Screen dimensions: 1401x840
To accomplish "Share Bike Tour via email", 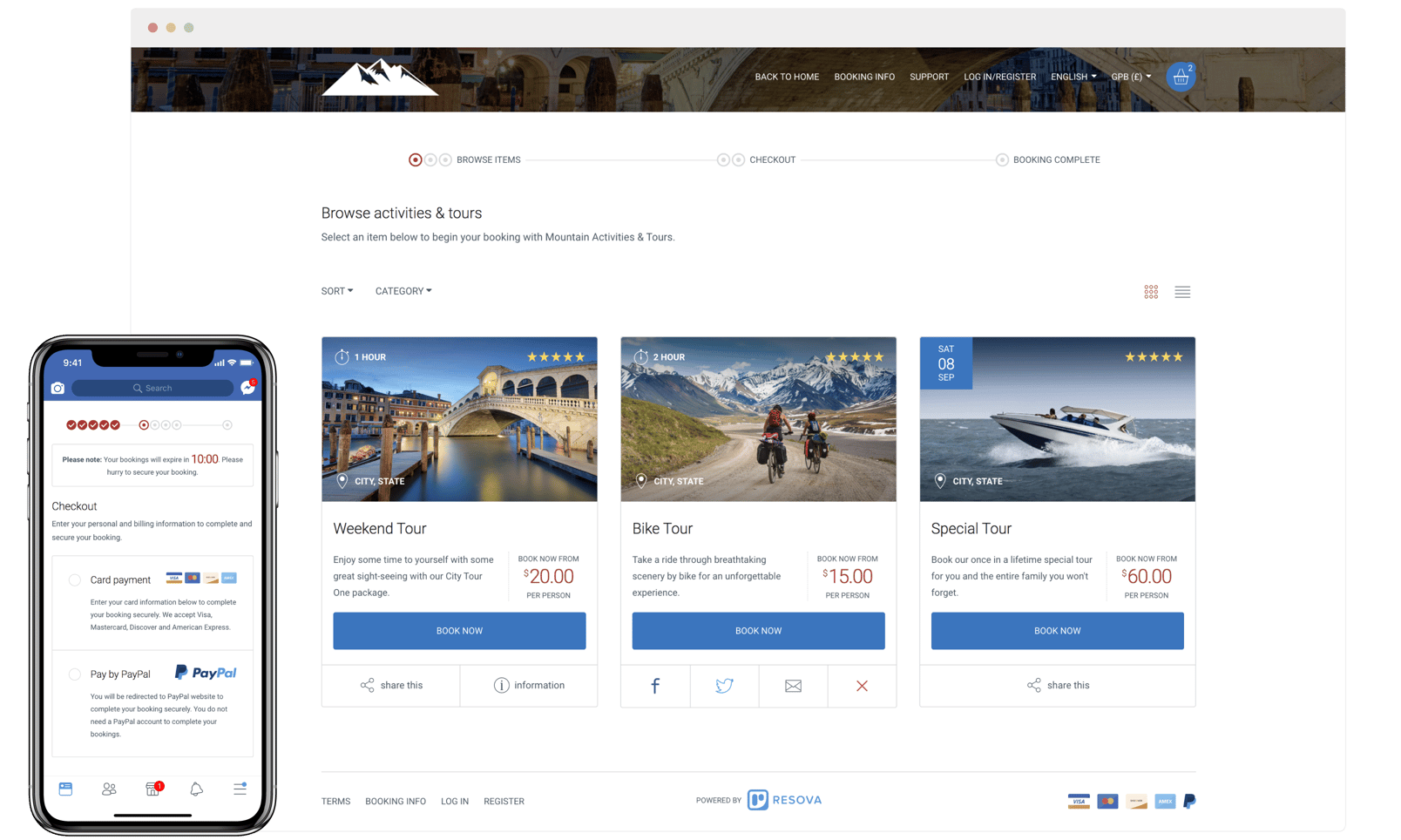I will tap(793, 686).
